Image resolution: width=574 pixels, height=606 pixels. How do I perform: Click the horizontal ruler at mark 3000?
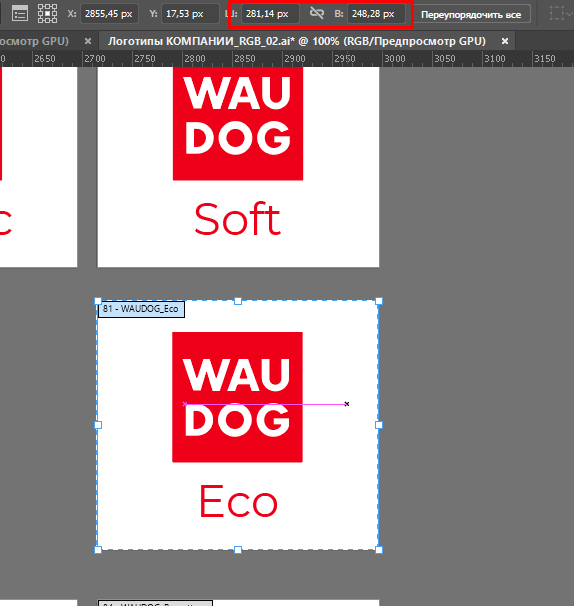(x=394, y=59)
